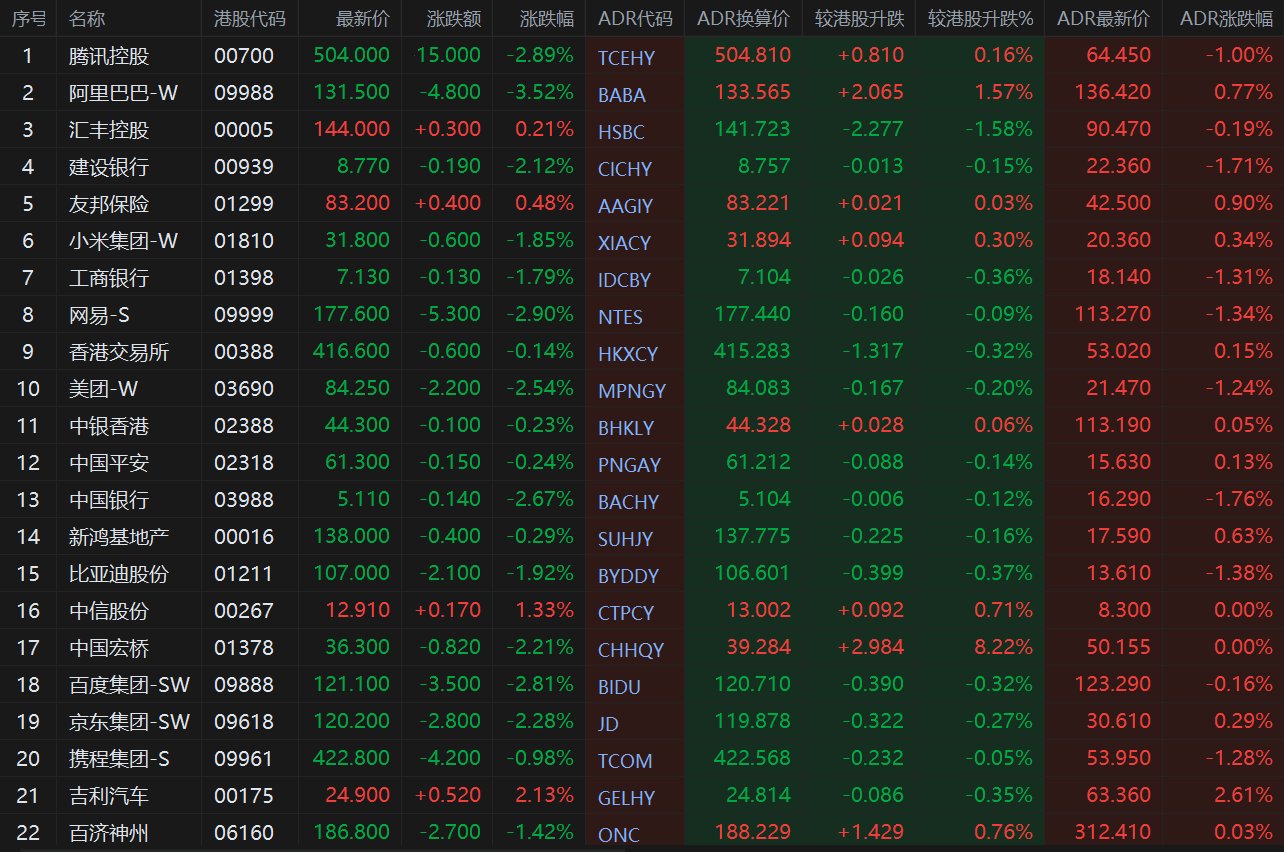Screen dimensions: 1284x852
Task: Select the 网易-S stock name
Action: pos(100,314)
